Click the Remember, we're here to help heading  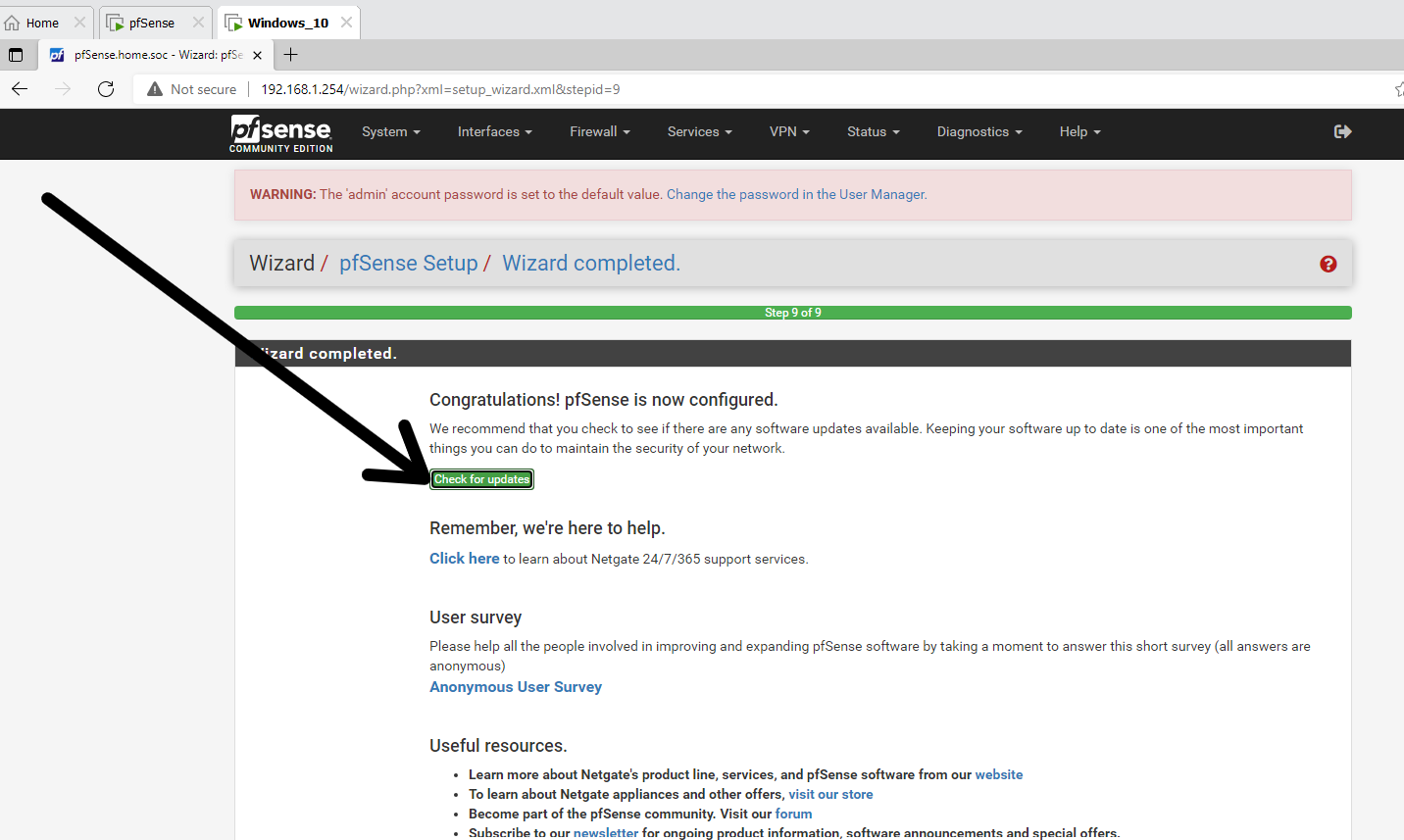547,528
